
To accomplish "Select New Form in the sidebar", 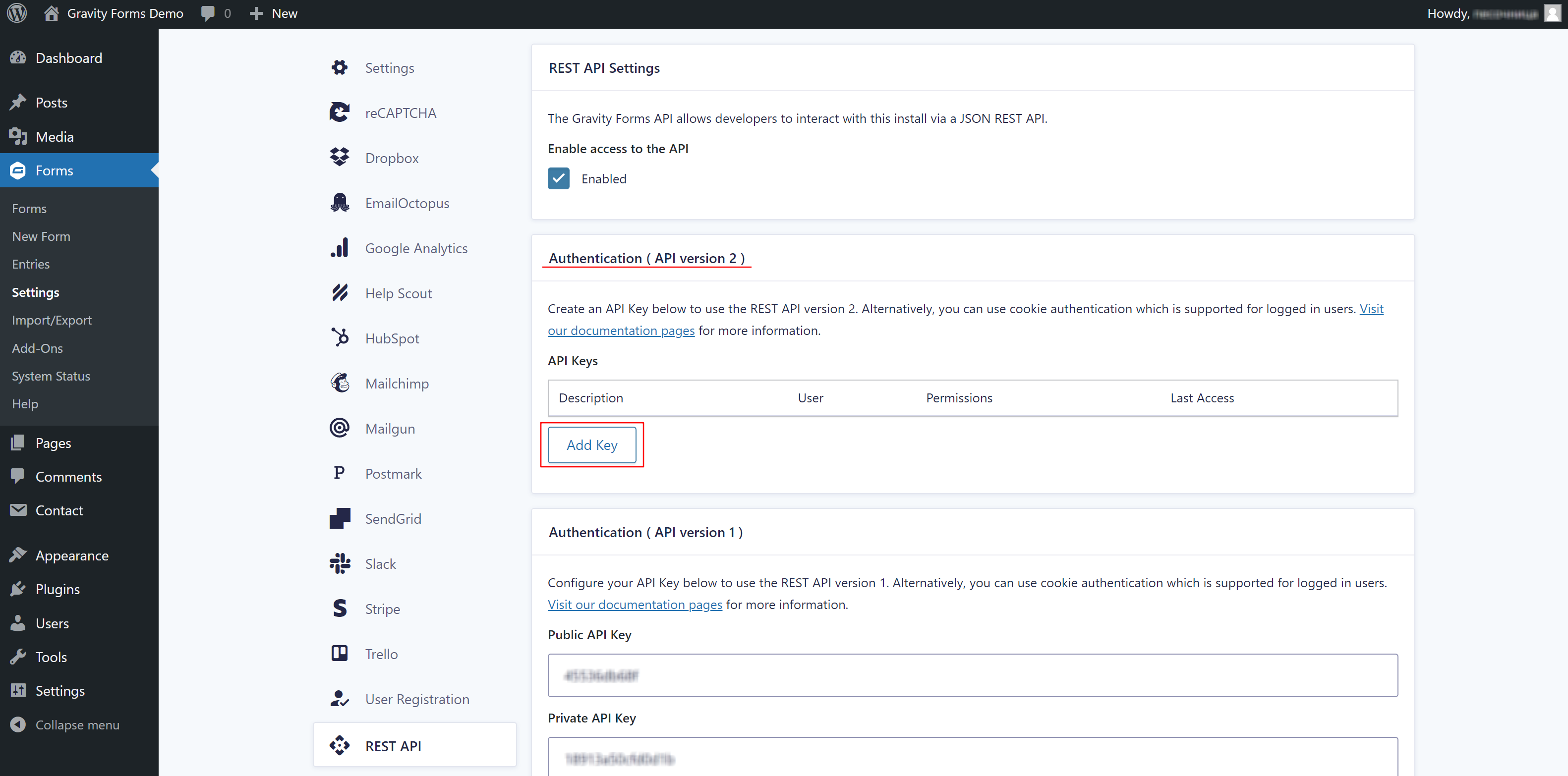I will coord(41,236).
